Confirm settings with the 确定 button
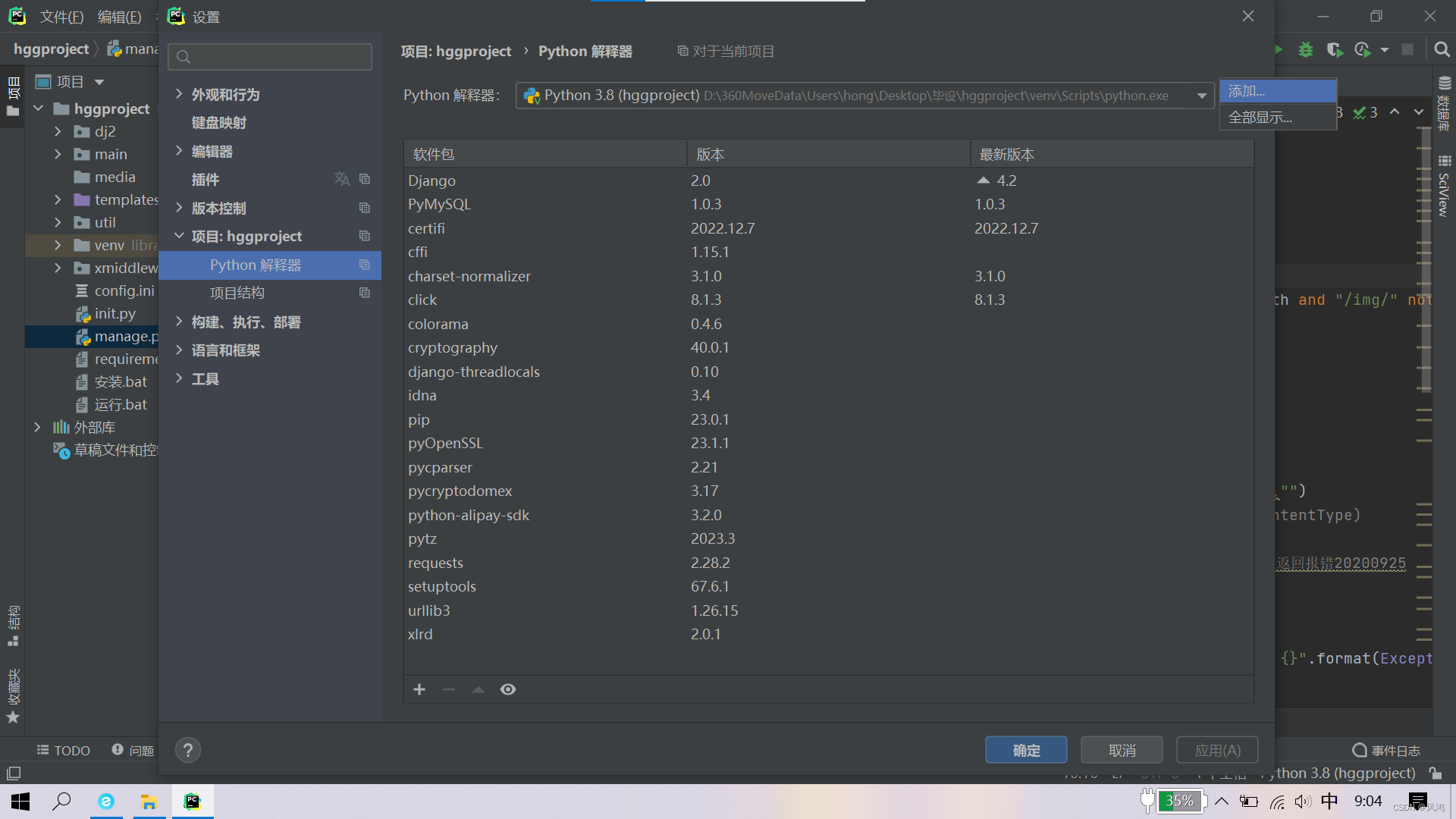 click(1026, 749)
